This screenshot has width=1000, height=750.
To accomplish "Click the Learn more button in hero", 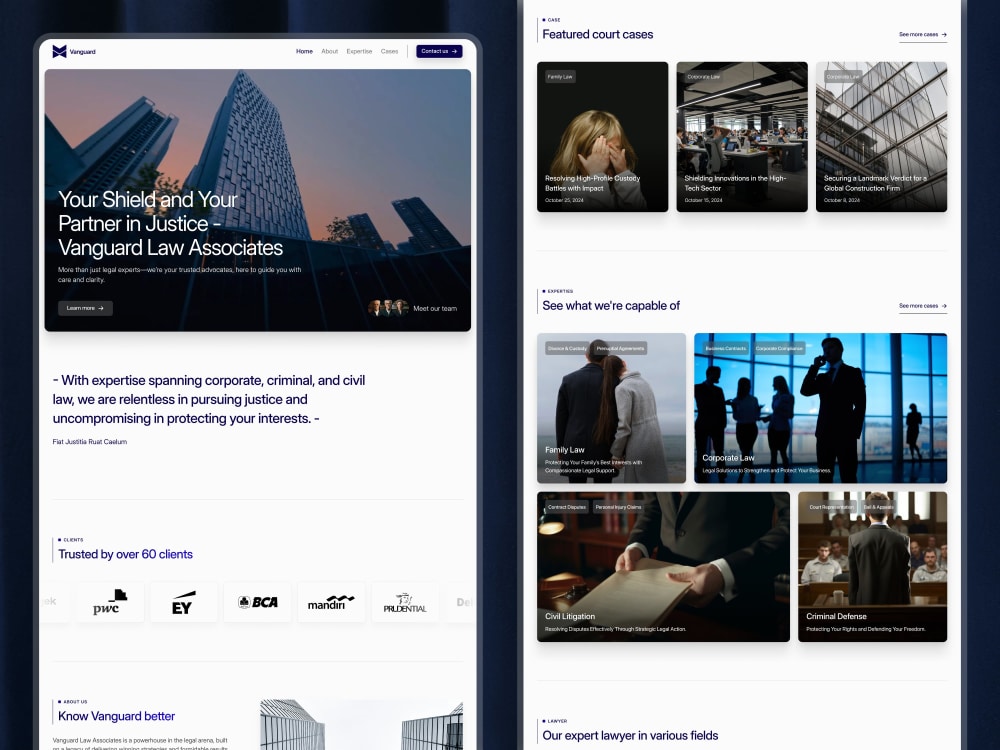I will (85, 308).
